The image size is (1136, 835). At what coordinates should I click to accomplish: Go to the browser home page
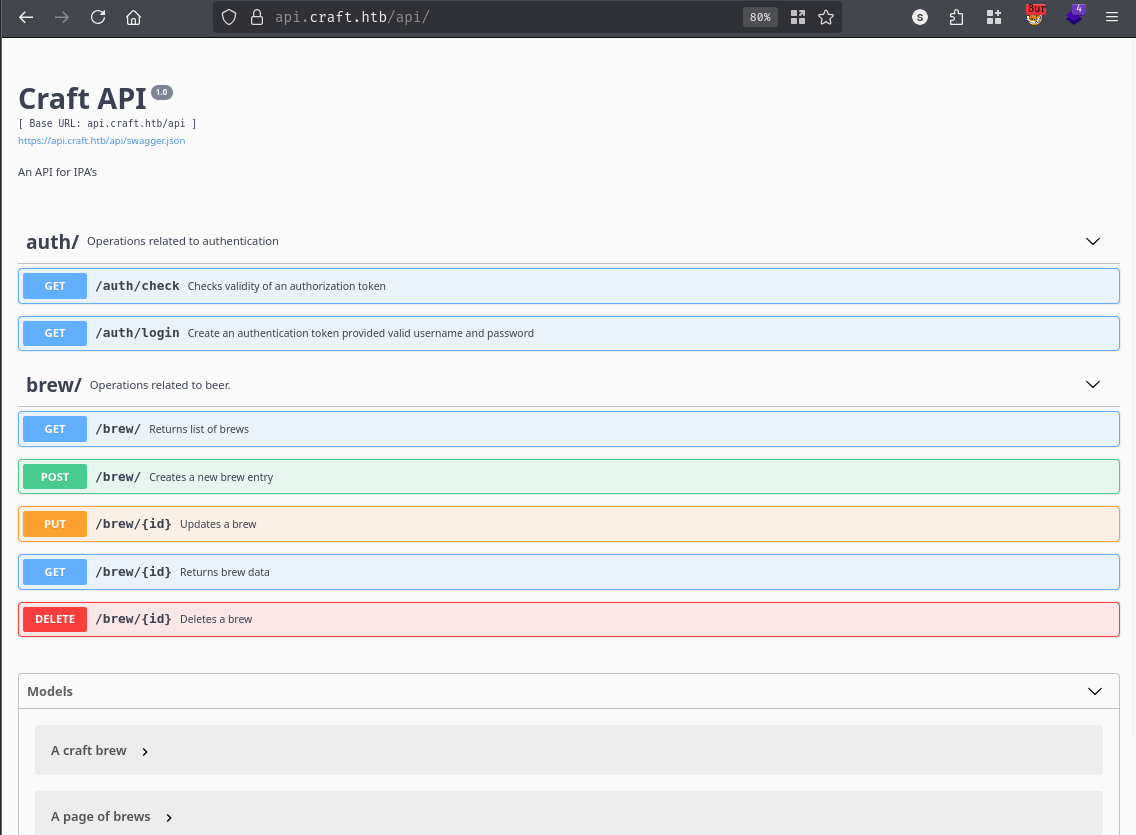[133, 17]
